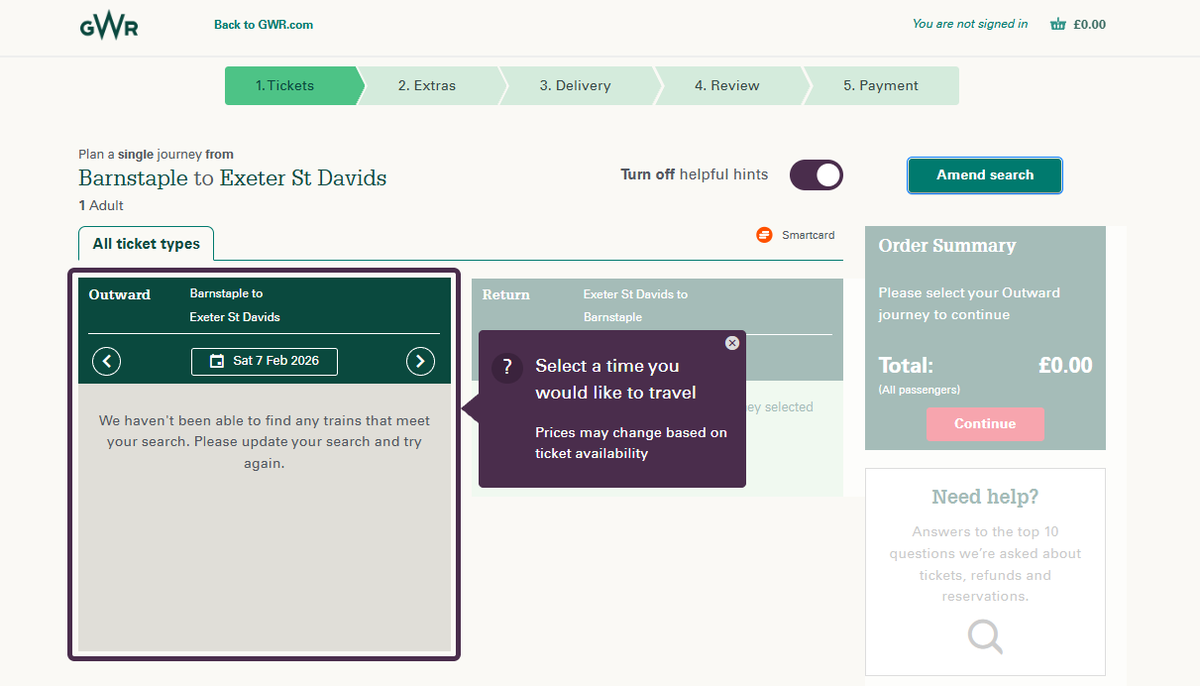
Task: Select step 5. Payment
Action: pos(881,86)
